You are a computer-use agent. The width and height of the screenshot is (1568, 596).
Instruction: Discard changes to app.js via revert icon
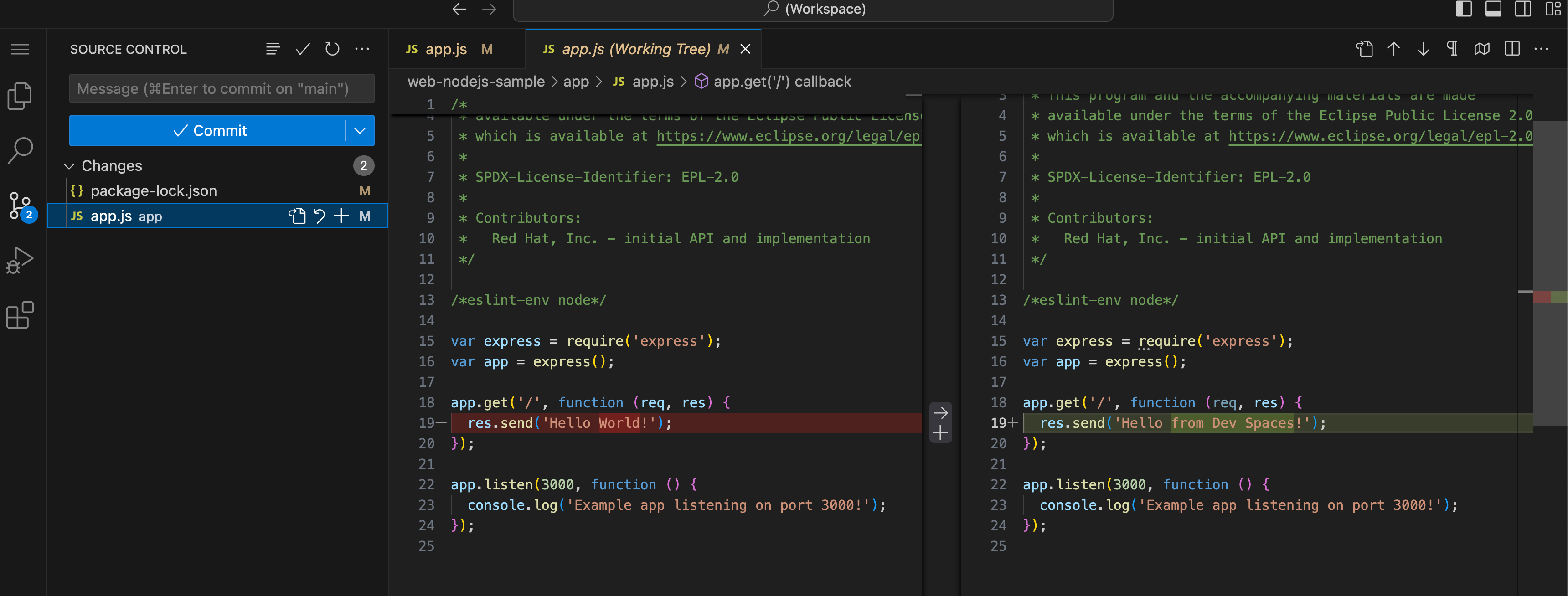coord(320,216)
